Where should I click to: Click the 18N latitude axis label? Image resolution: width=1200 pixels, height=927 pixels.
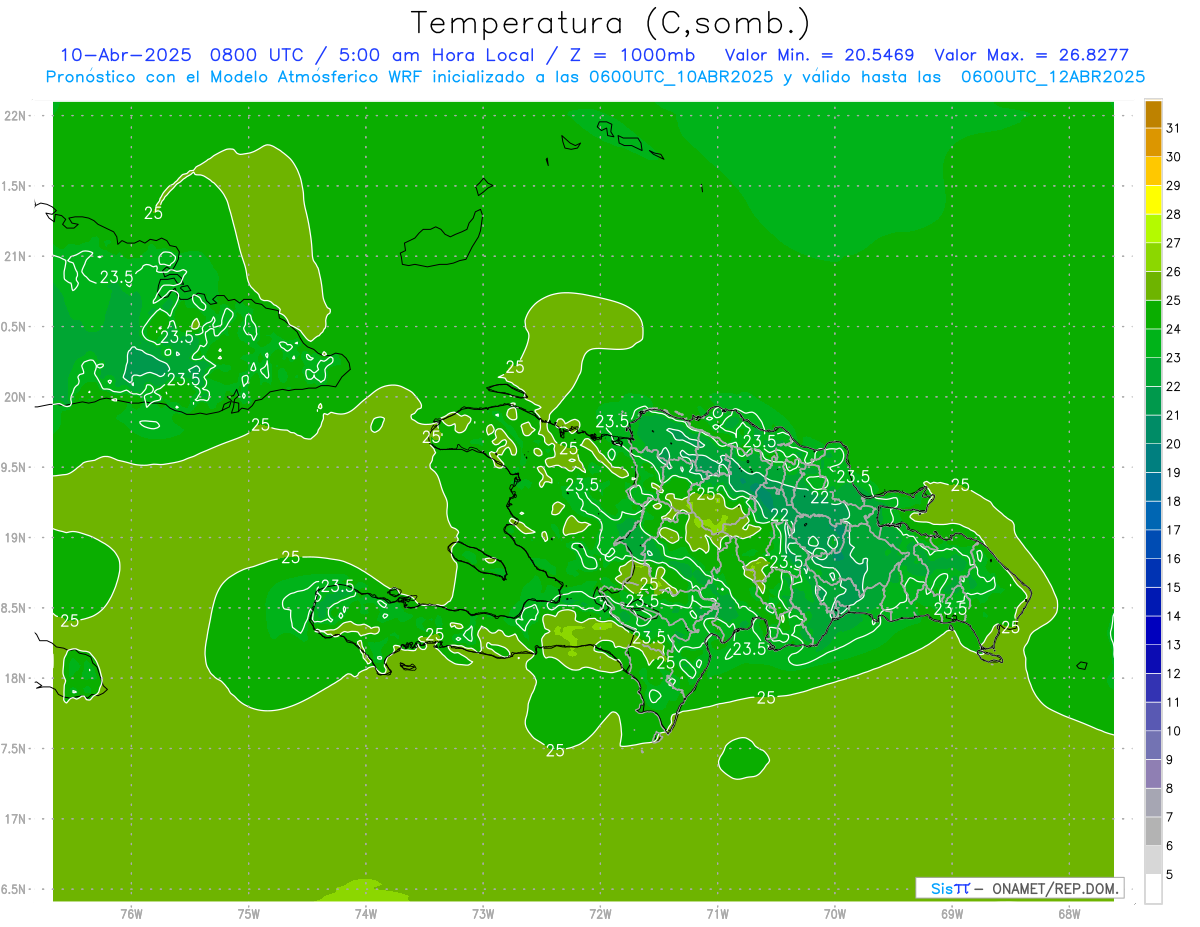(x=16, y=678)
